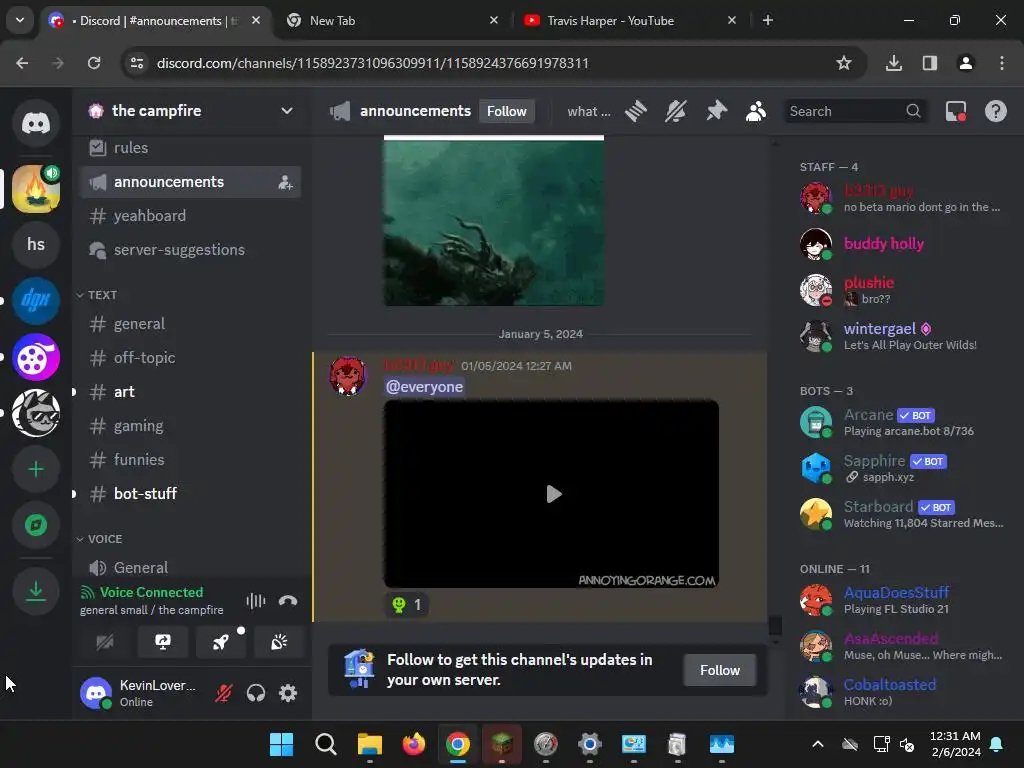The width and height of the screenshot is (1024, 768).
Task: Unmute microphone in user panel
Action: tap(224, 693)
